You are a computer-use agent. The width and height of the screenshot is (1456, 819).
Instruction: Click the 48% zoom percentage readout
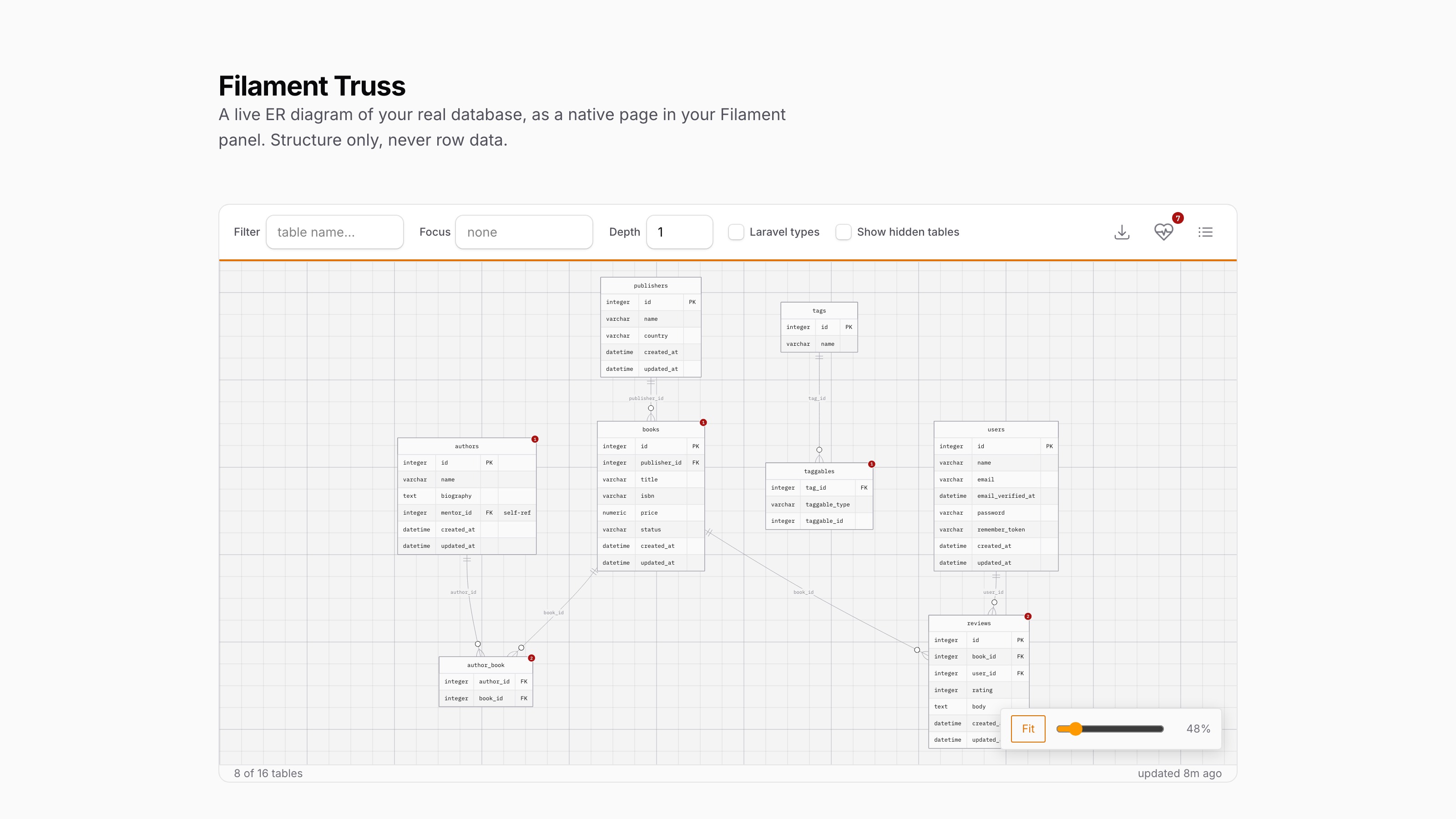[1198, 728]
